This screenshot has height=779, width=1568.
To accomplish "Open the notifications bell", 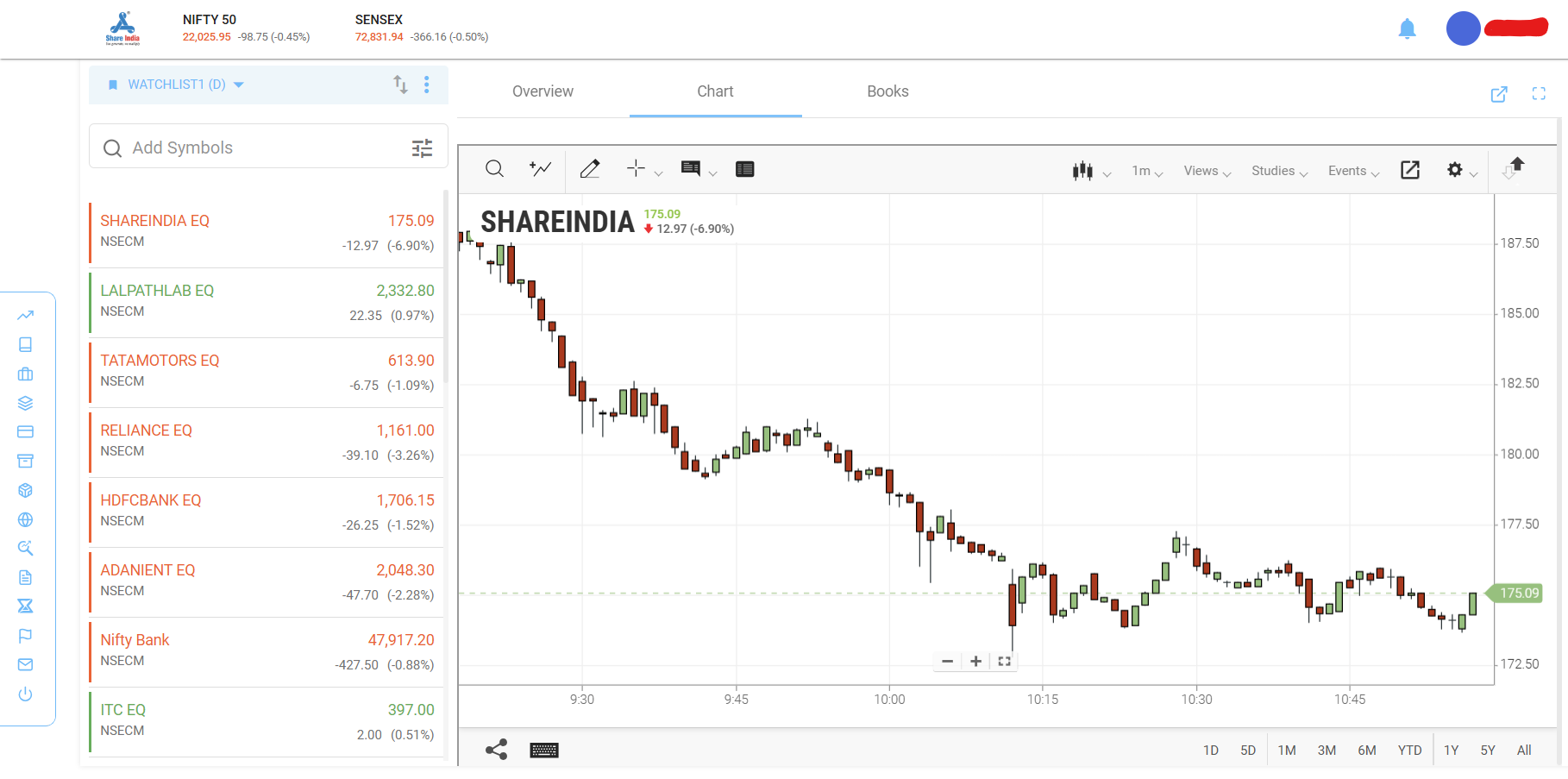I will 1408,28.
